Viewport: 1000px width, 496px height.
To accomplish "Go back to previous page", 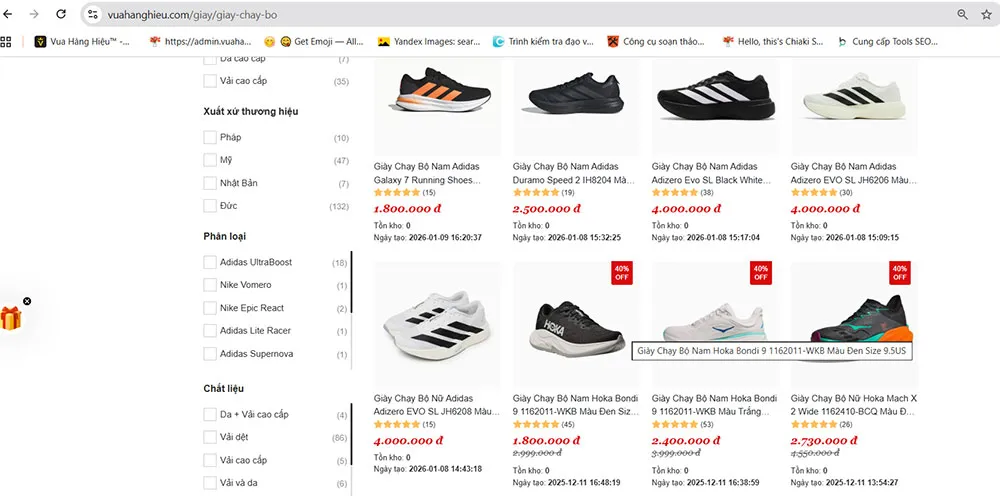I will click(x=9, y=15).
